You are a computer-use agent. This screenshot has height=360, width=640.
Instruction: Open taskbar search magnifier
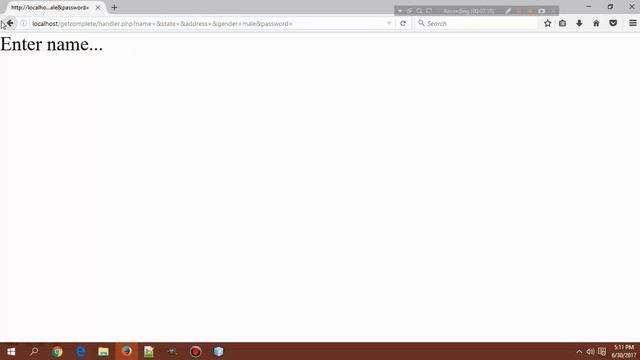pos(34,351)
